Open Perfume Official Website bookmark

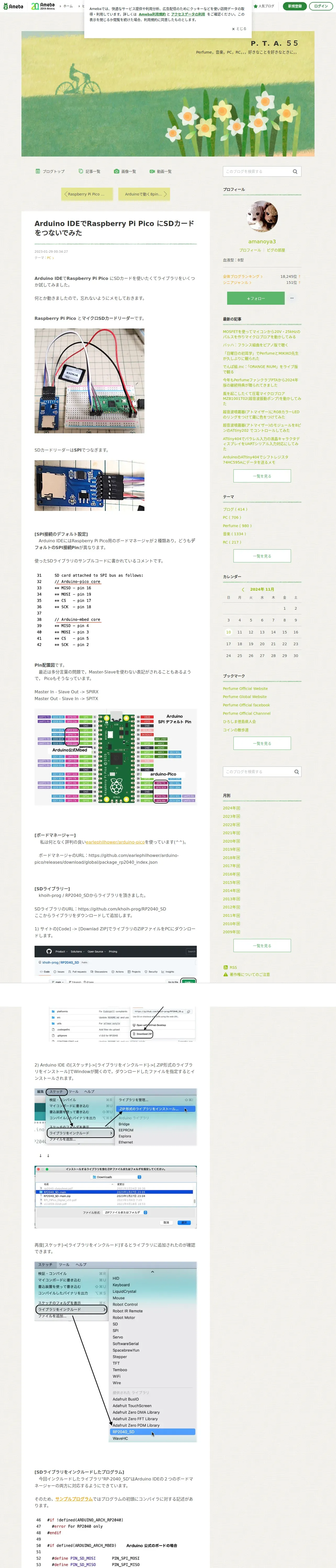tap(245, 689)
